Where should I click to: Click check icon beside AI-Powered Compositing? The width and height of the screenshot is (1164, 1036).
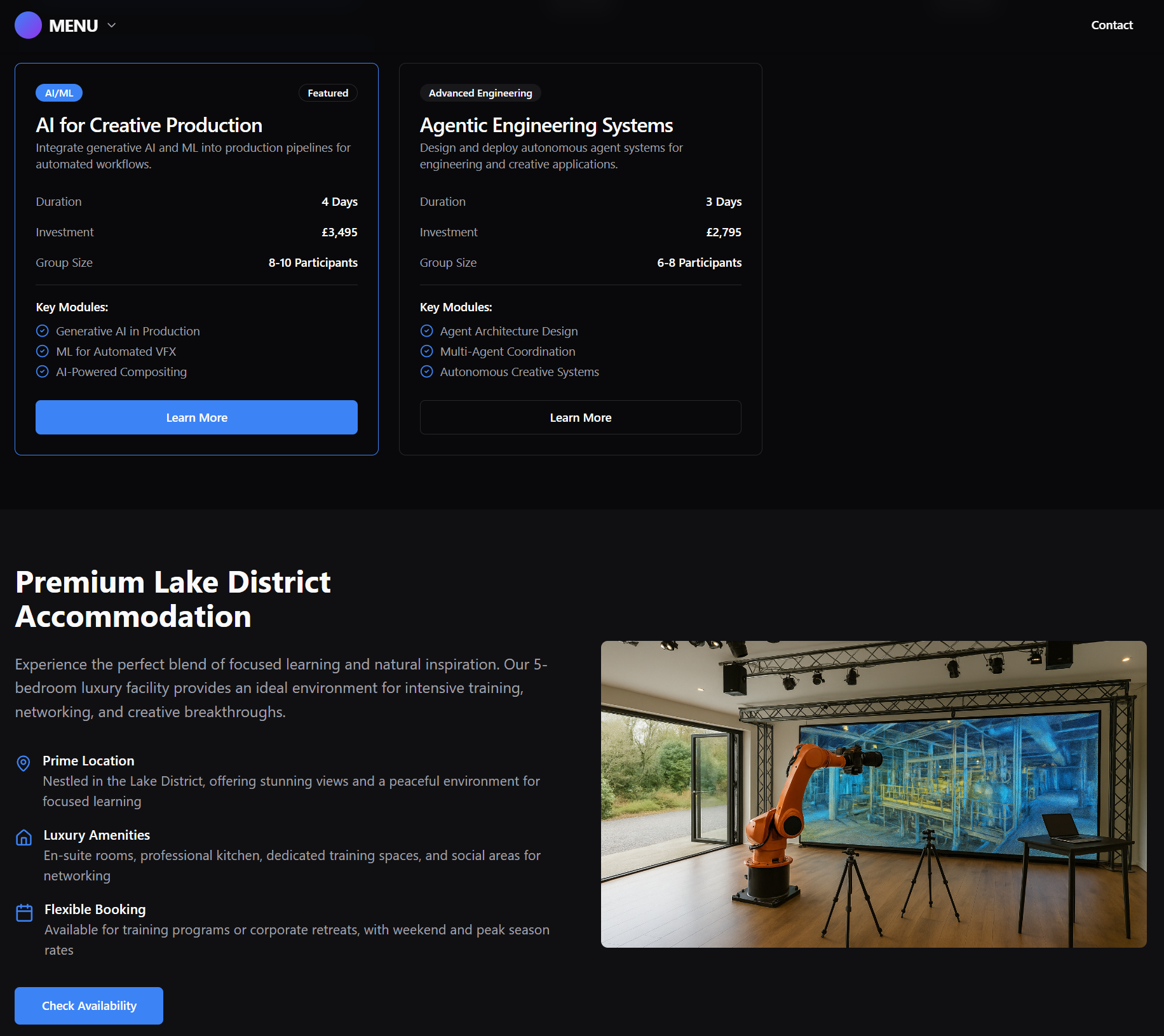click(x=43, y=372)
